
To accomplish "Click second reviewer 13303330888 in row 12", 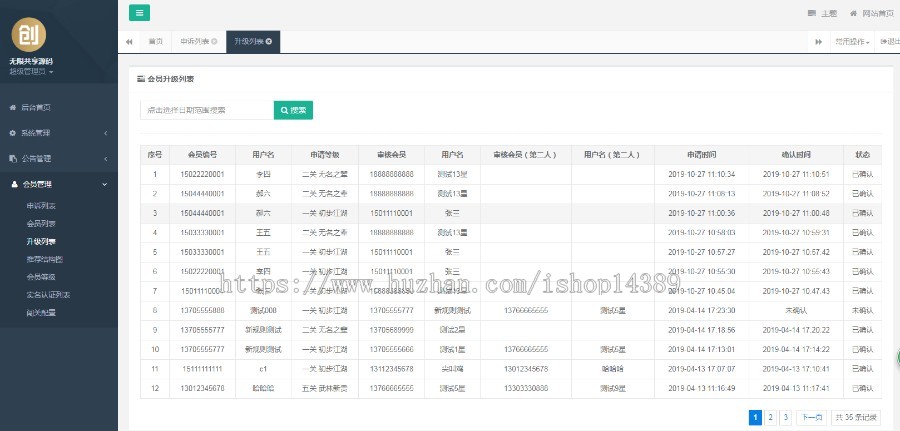I will [x=526, y=389].
